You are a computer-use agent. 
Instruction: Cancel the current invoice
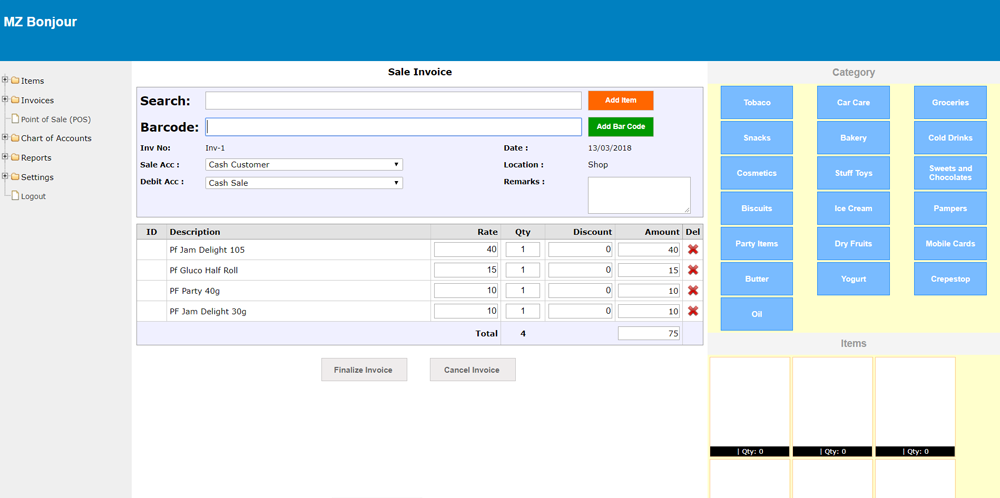pyautogui.click(x=472, y=370)
